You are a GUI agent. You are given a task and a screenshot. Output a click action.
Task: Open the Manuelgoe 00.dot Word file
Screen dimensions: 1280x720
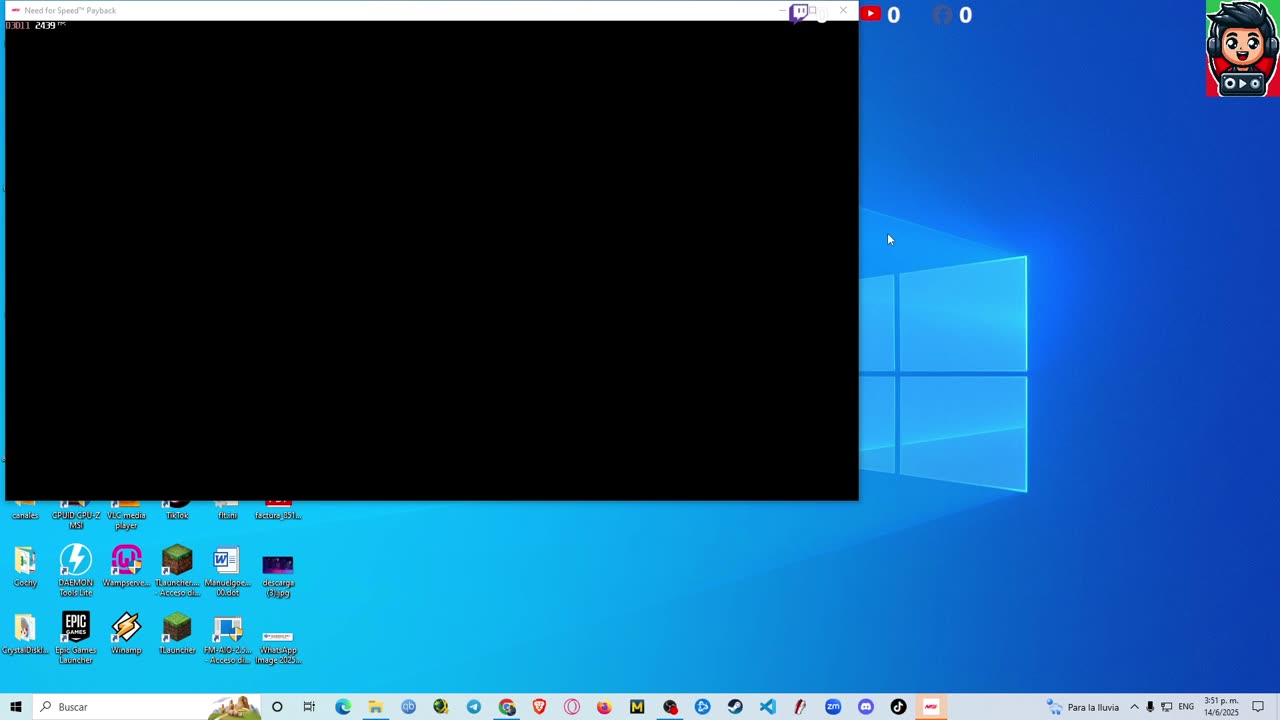(227, 570)
